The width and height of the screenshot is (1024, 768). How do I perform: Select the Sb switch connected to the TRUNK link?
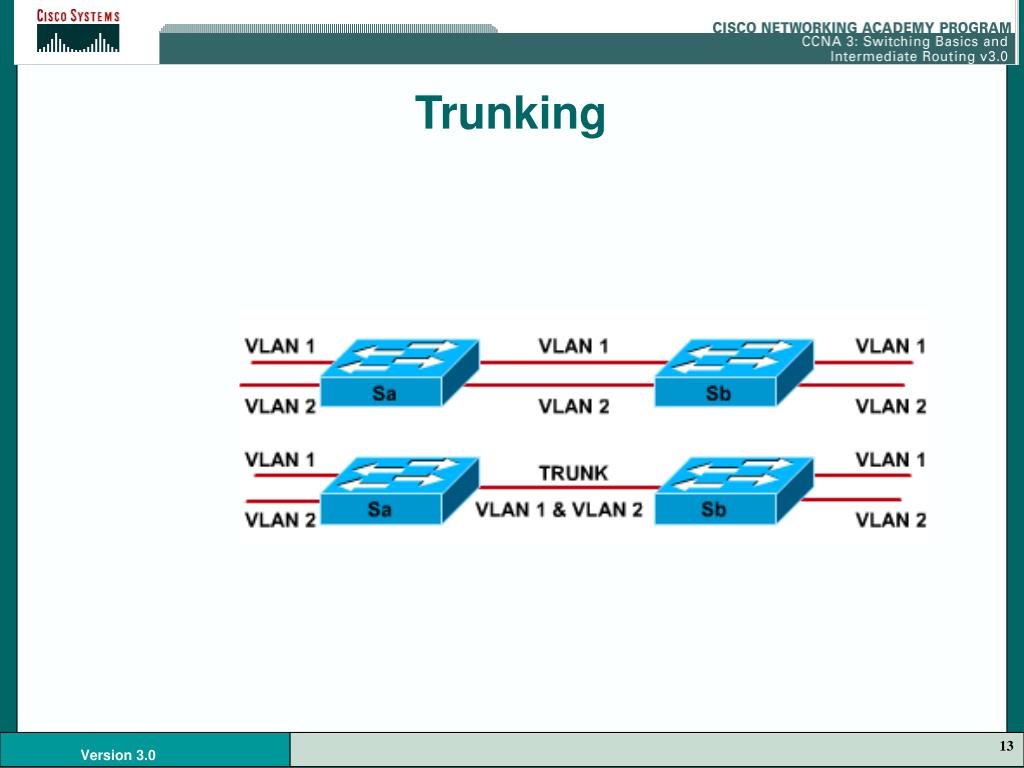(734, 490)
